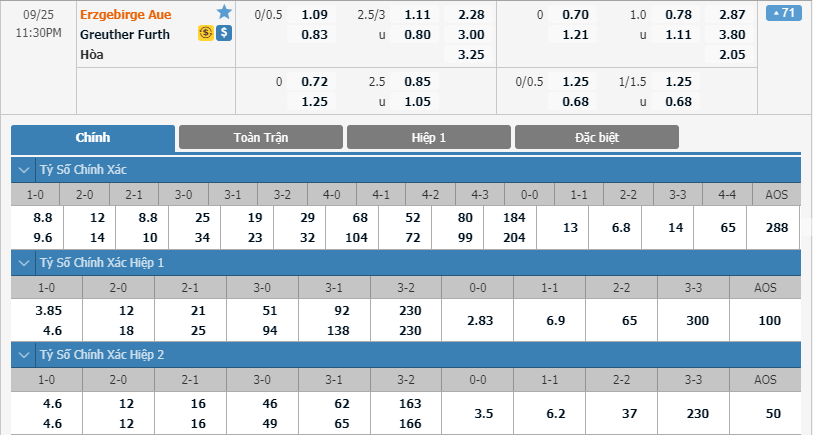Collapse Tỷ Số Chính Xác Hiệp 1 section
Screen dimensions: 813x435
point(24,263)
